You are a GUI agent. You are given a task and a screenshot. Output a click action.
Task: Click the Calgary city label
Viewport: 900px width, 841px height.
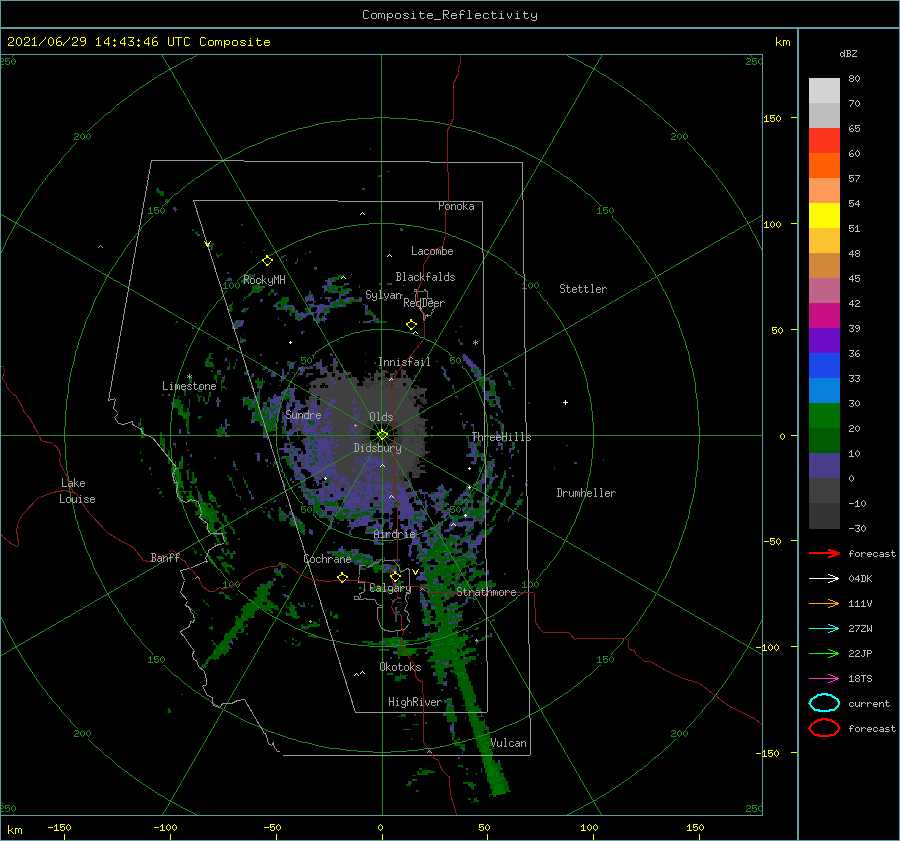(390, 588)
